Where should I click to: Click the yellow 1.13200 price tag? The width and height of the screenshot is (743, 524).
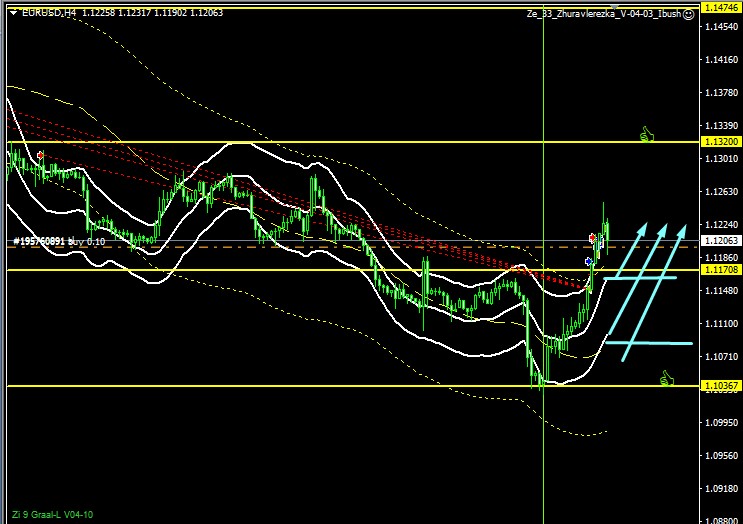[x=721, y=142]
